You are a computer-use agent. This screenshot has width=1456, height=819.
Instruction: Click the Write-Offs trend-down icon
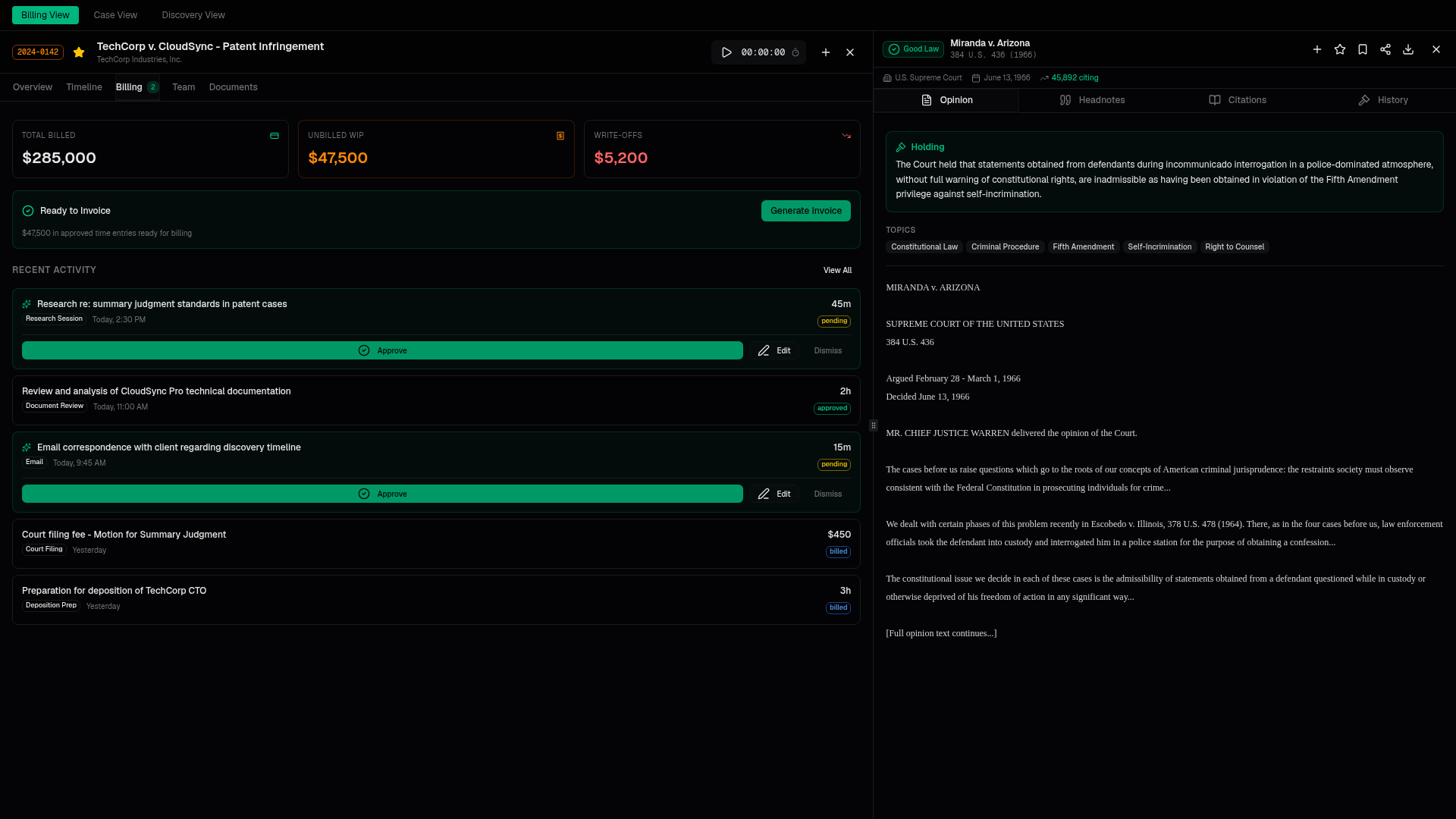click(x=846, y=136)
